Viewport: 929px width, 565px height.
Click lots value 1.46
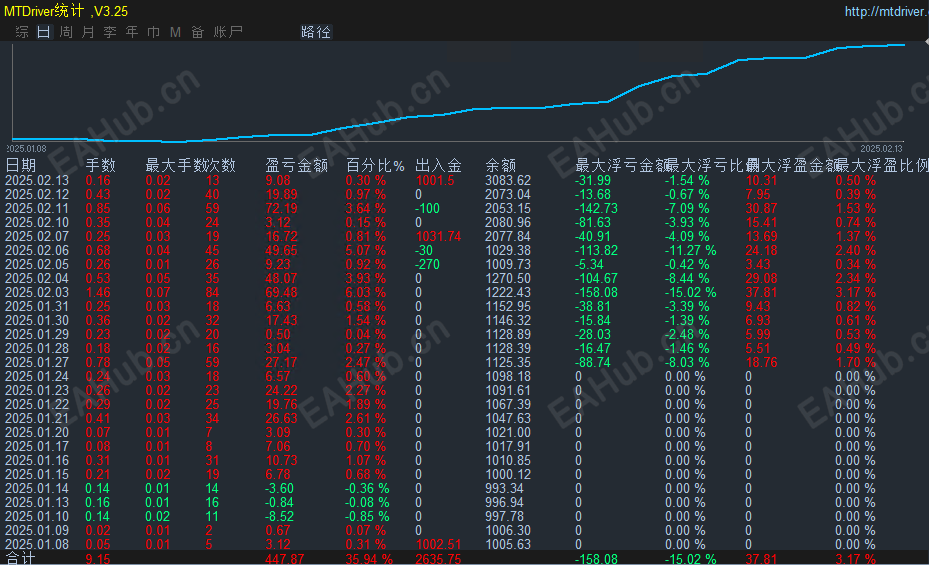(x=98, y=293)
